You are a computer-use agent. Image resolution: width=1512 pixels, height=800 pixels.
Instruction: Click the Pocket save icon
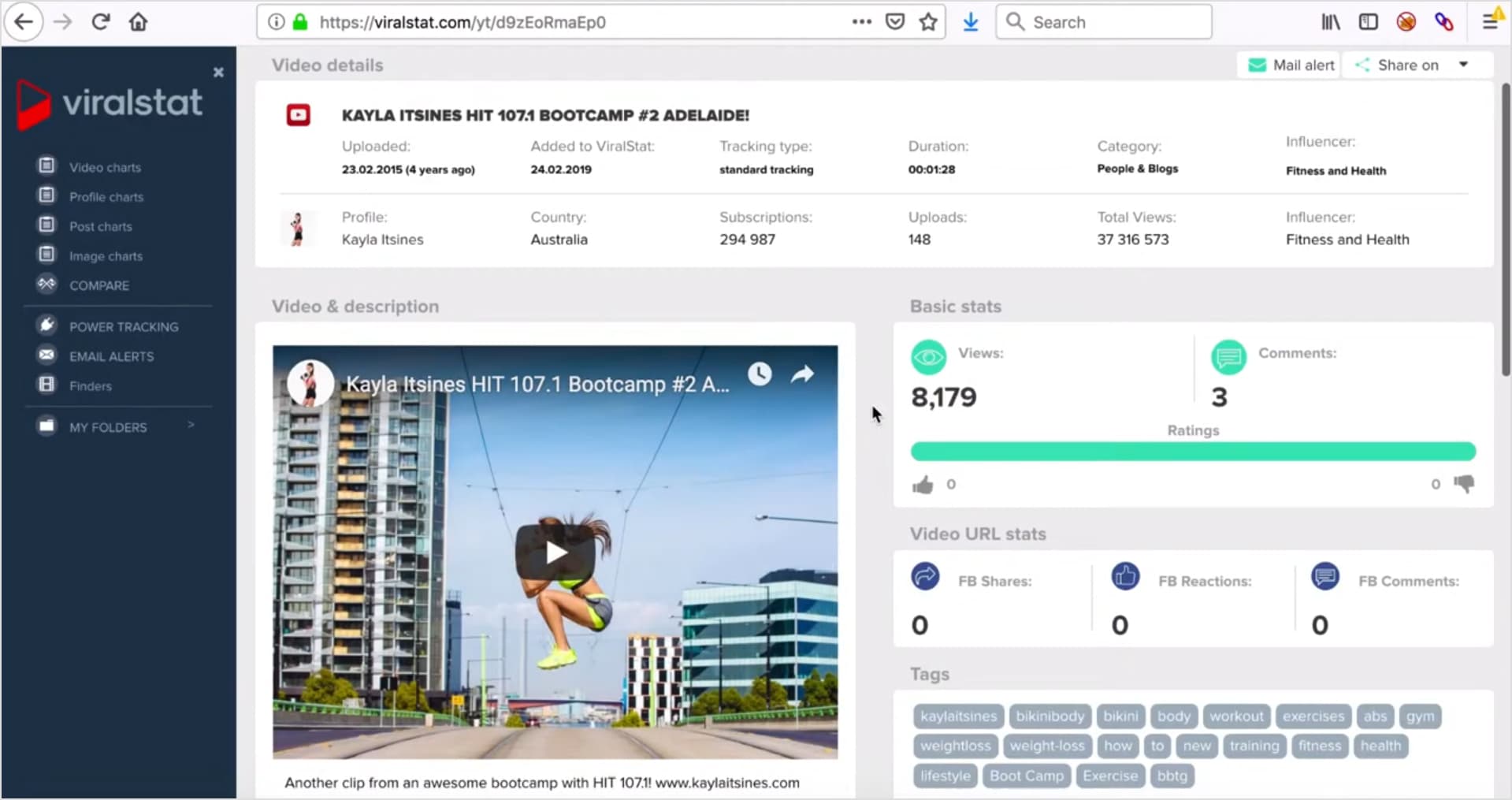pyautogui.click(x=895, y=22)
